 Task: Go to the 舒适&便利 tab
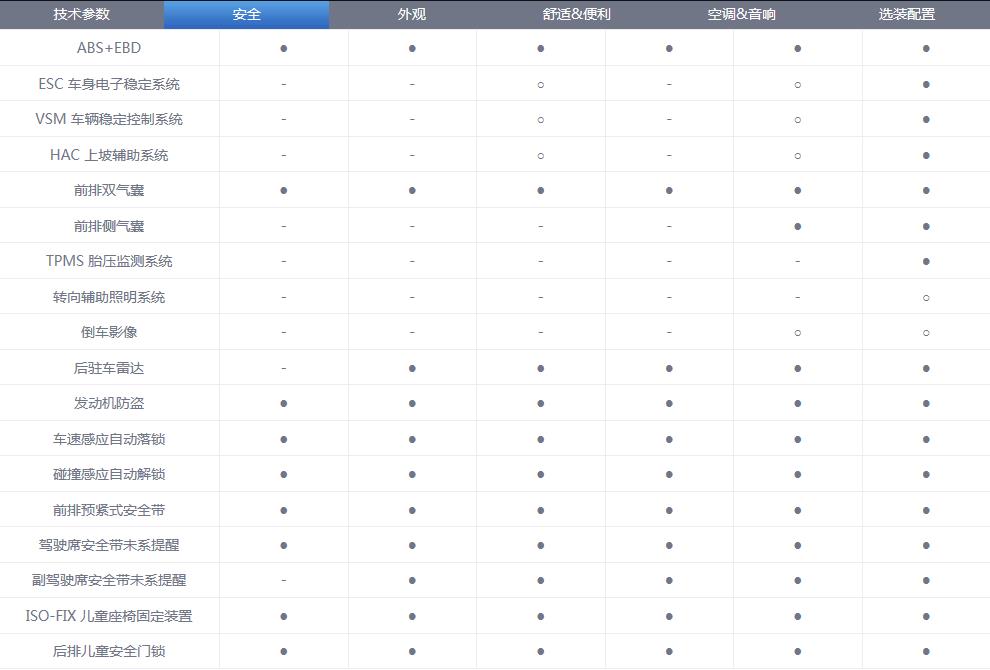pyautogui.click(x=576, y=14)
